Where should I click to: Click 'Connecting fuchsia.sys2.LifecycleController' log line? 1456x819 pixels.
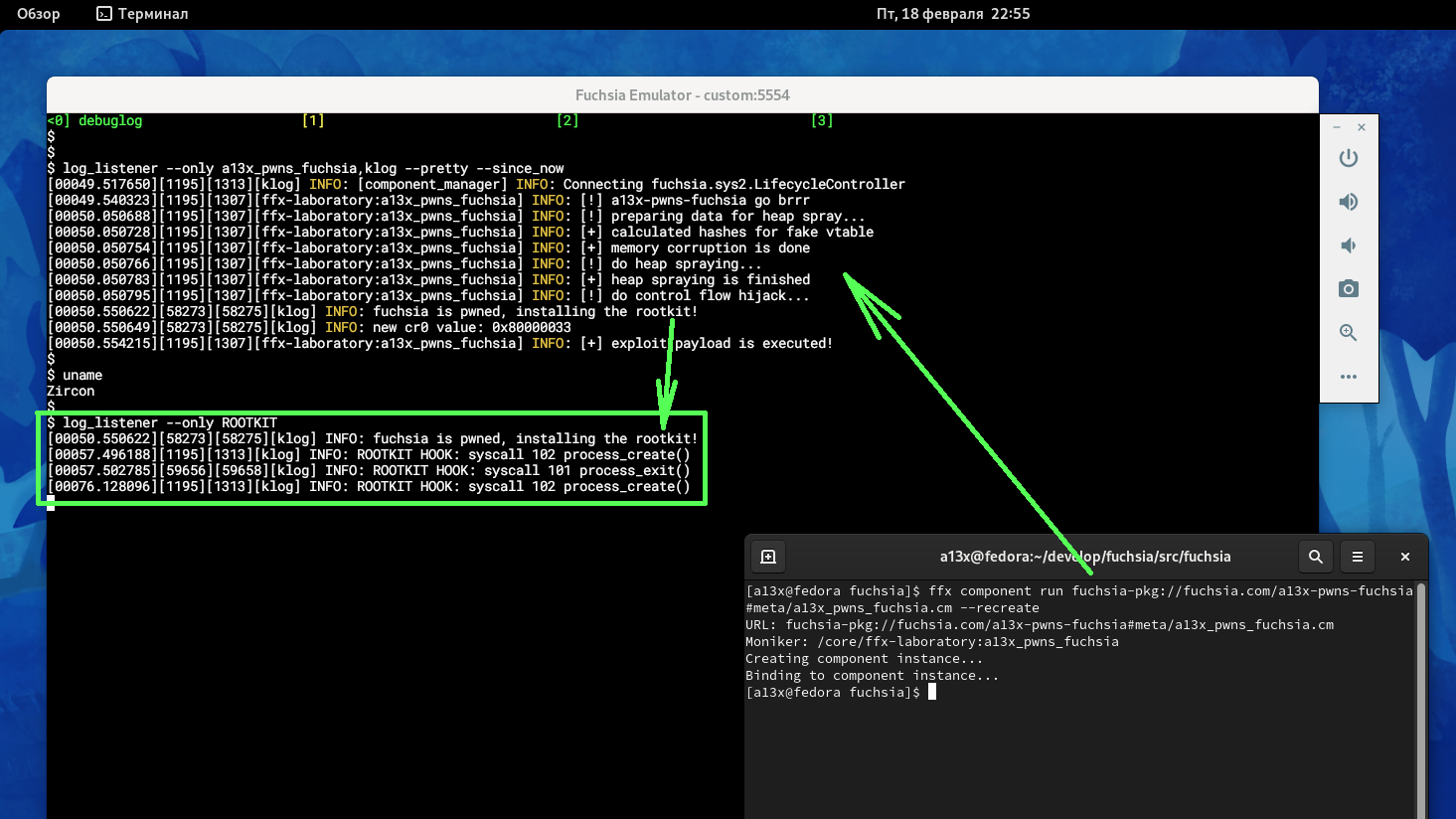pos(476,184)
